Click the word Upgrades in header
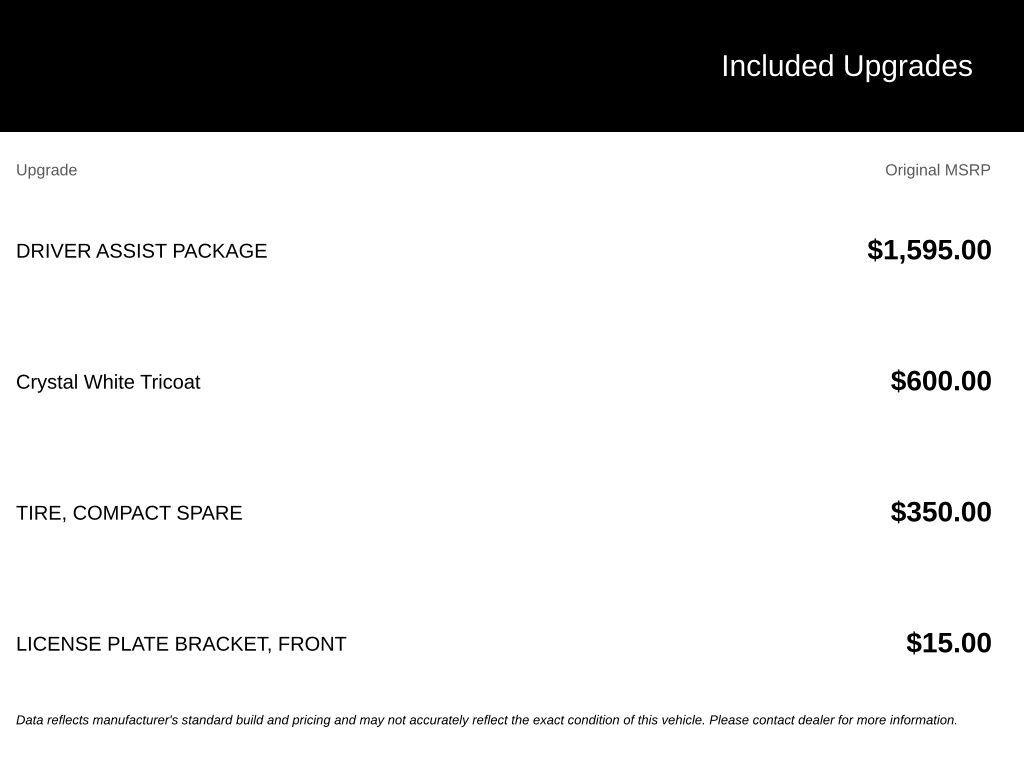The width and height of the screenshot is (1024, 768). point(908,67)
